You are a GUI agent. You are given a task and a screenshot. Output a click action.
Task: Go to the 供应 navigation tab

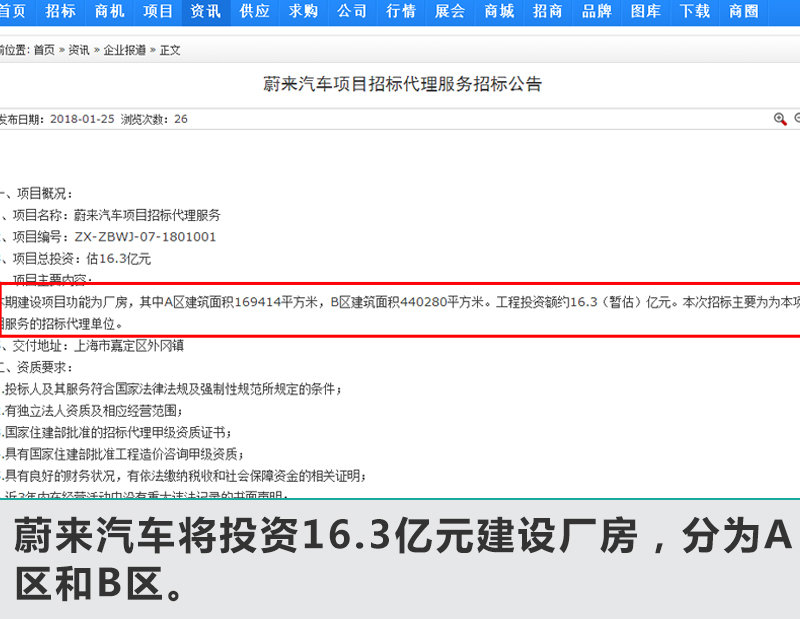(x=255, y=11)
